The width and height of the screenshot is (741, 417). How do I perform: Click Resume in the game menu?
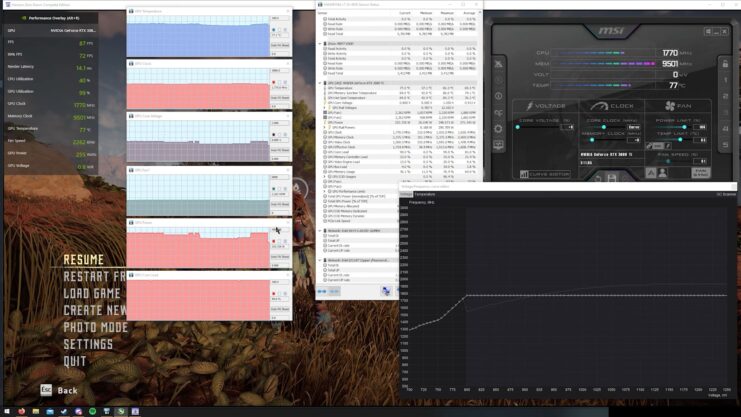pyautogui.click(x=84, y=260)
